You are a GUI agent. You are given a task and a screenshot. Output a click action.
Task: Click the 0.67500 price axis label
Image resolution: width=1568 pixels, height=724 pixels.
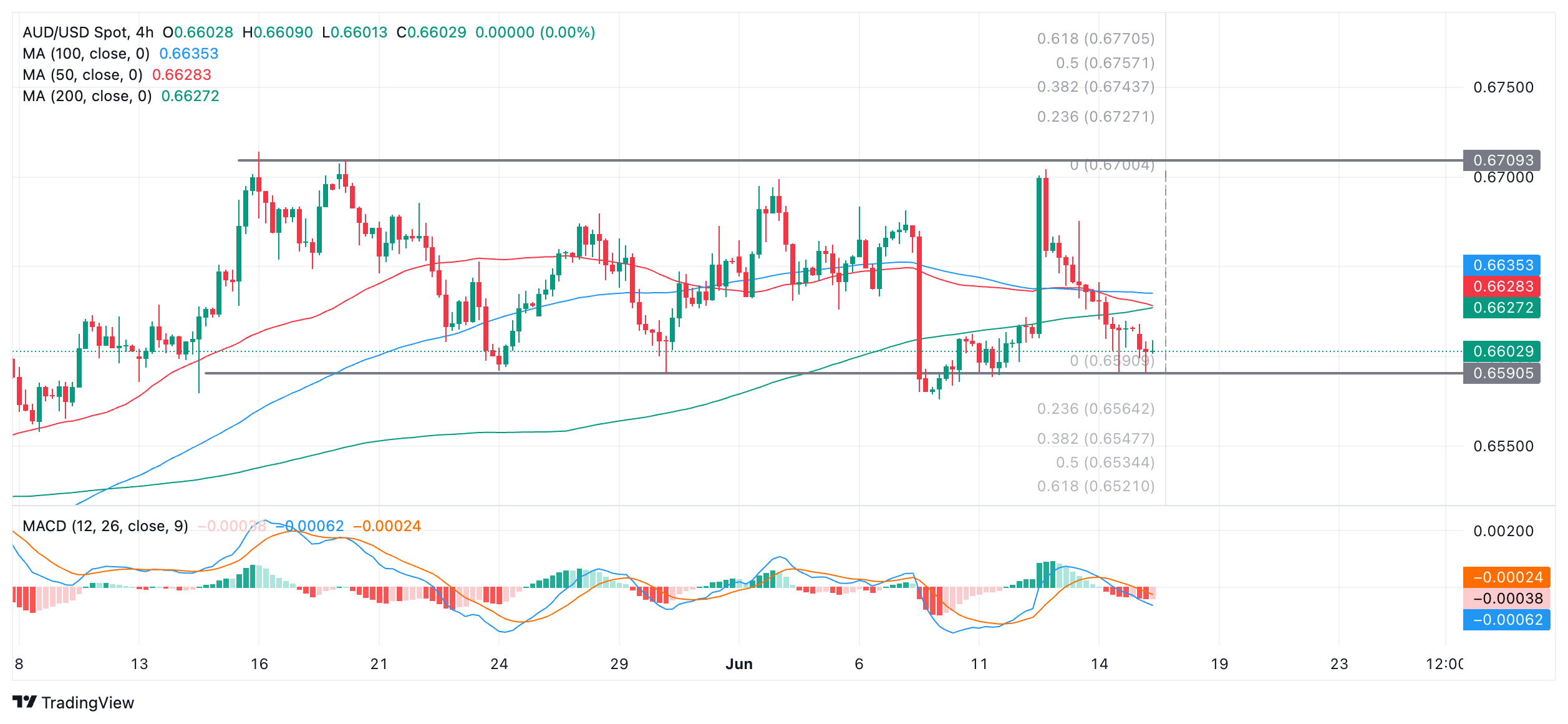click(1503, 87)
